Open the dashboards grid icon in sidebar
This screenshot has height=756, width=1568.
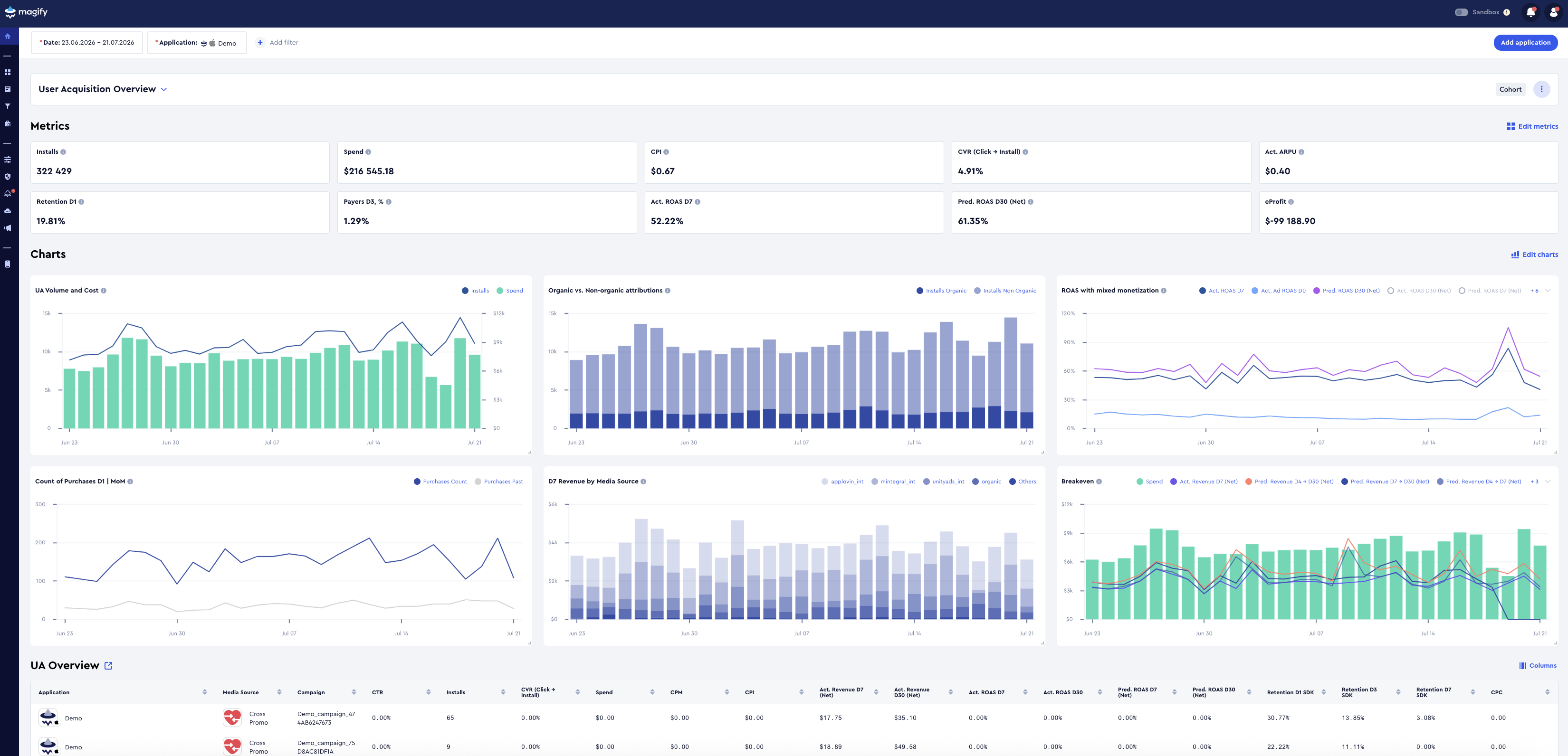point(7,72)
